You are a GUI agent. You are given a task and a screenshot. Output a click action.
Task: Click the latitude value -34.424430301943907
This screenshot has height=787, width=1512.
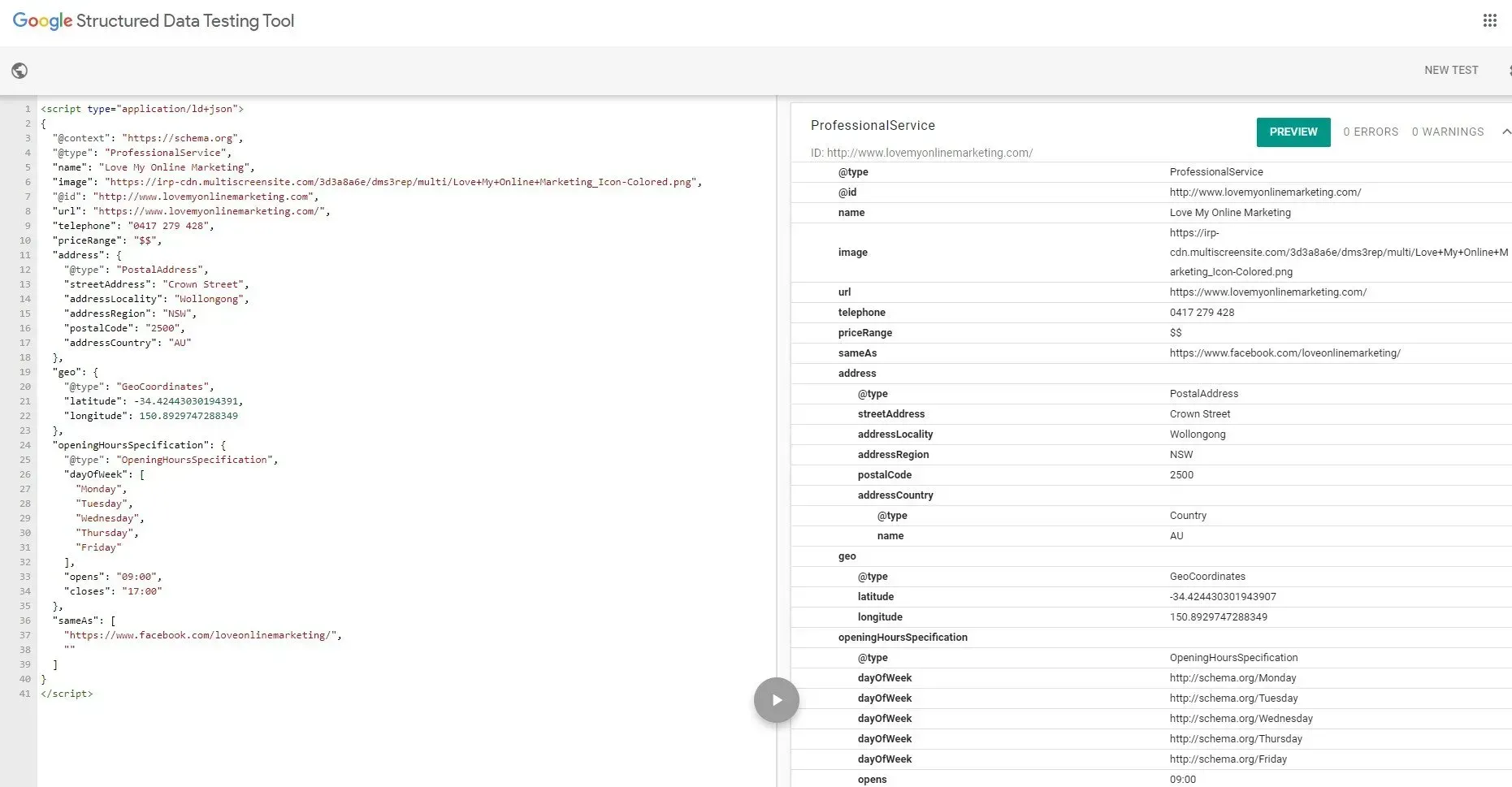pos(1223,597)
